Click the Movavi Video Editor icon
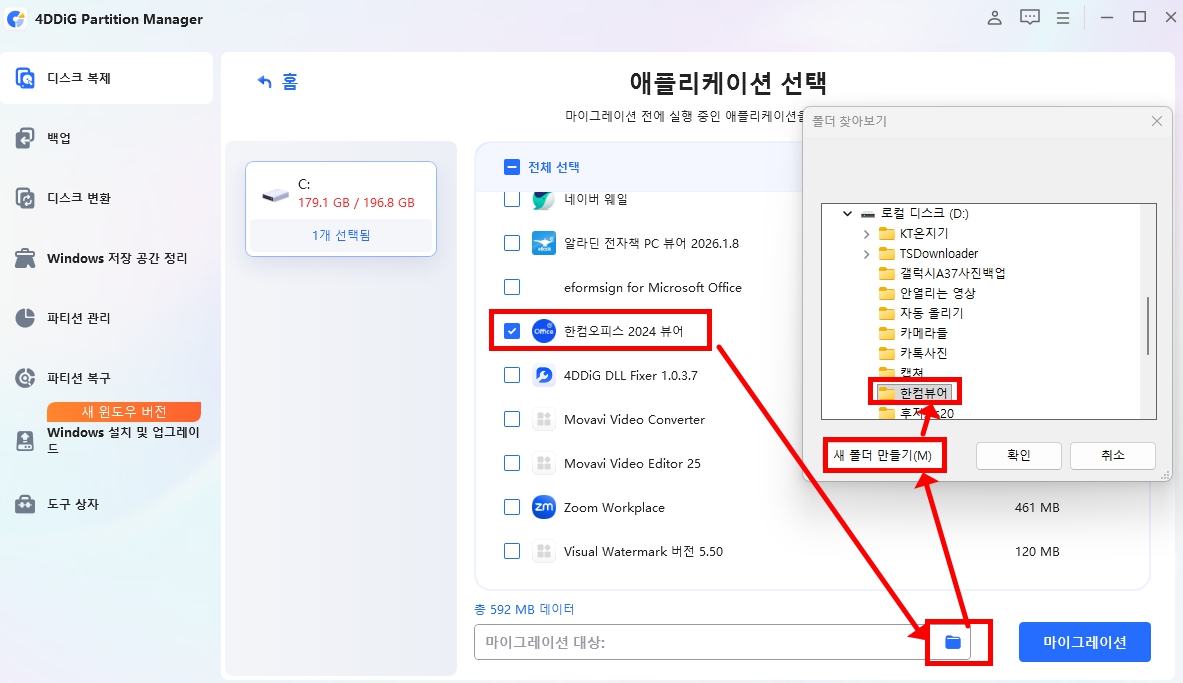The width and height of the screenshot is (1183, 683). [x=543, y=463]
